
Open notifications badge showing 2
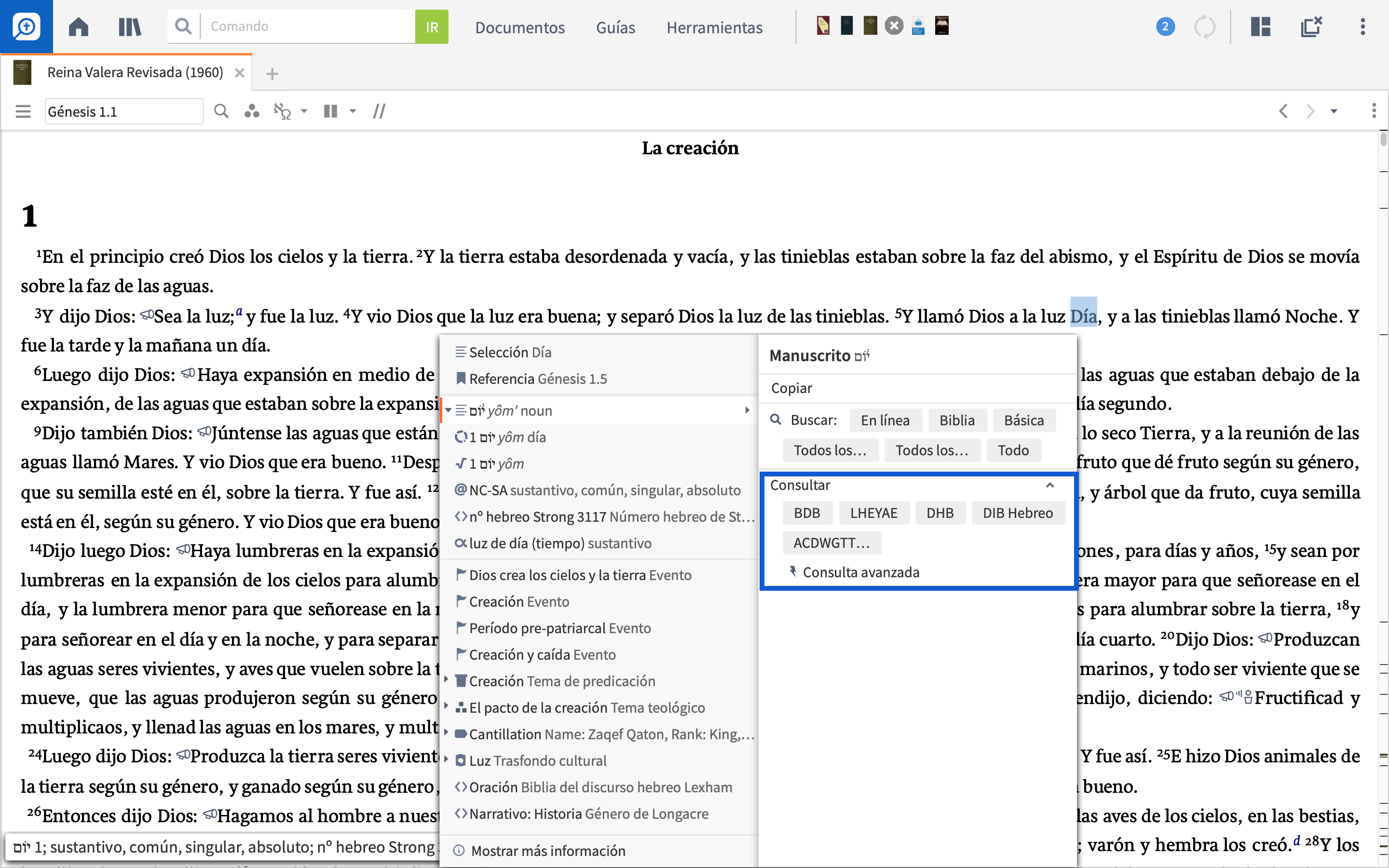tap(1165, 27)
